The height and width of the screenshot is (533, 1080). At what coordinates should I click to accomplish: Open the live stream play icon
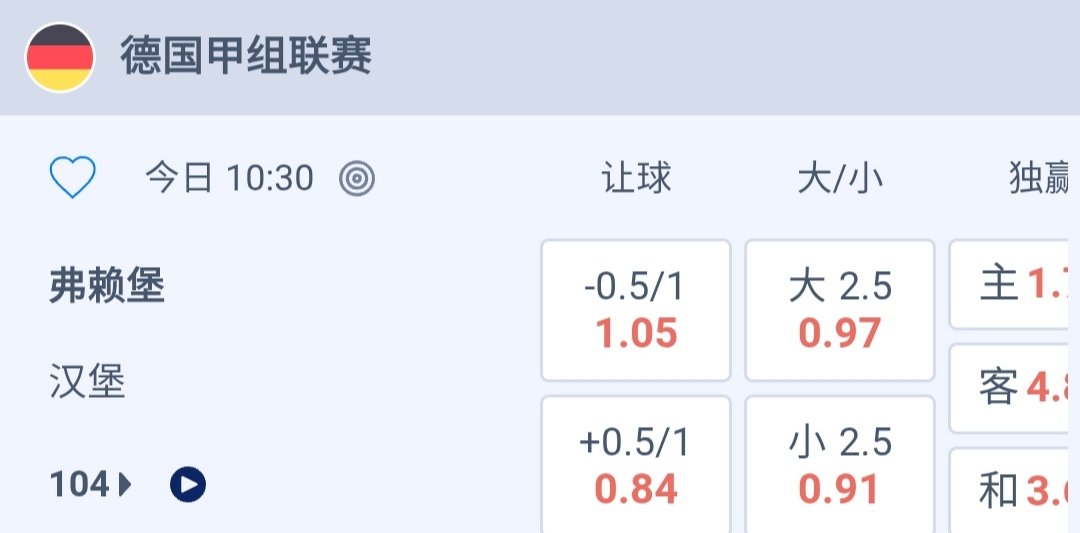tap(188, 485)
